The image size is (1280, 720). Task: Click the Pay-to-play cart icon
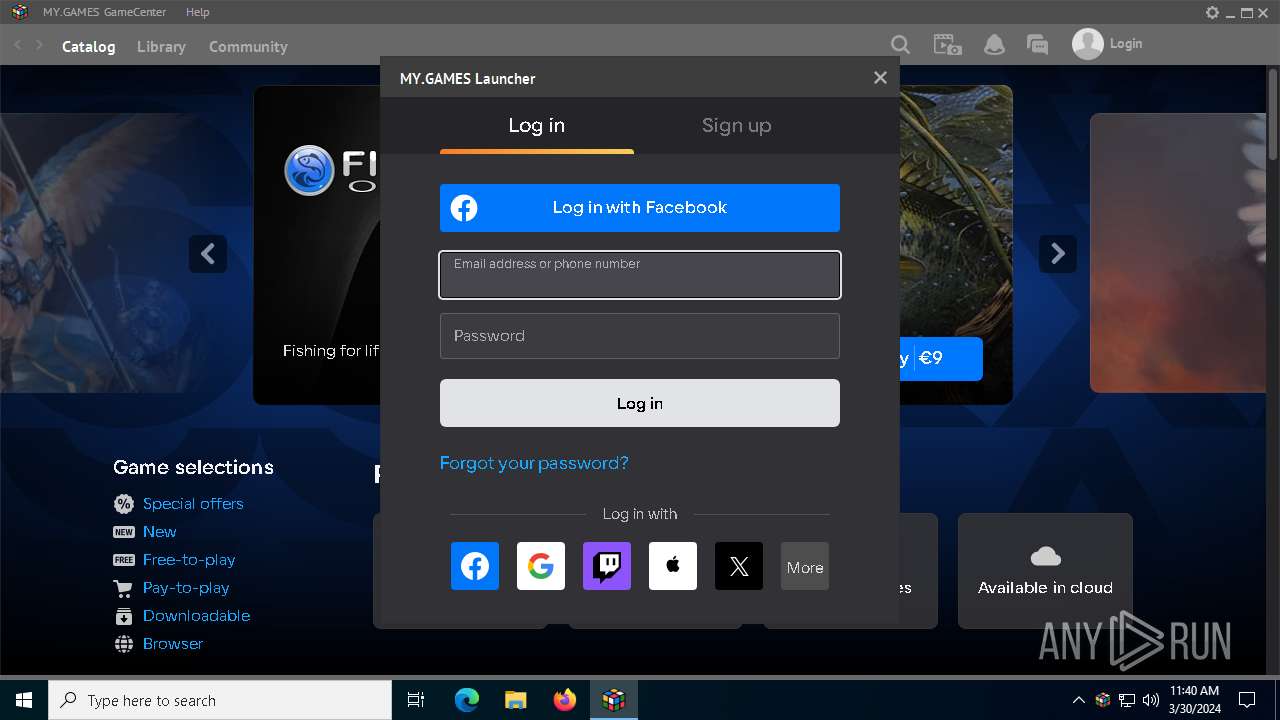pyautogui.click(x=124, y=588)
